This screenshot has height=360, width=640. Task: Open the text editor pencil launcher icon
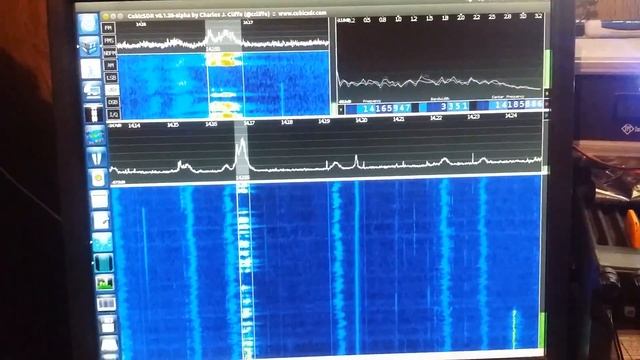tap(101, 220)
